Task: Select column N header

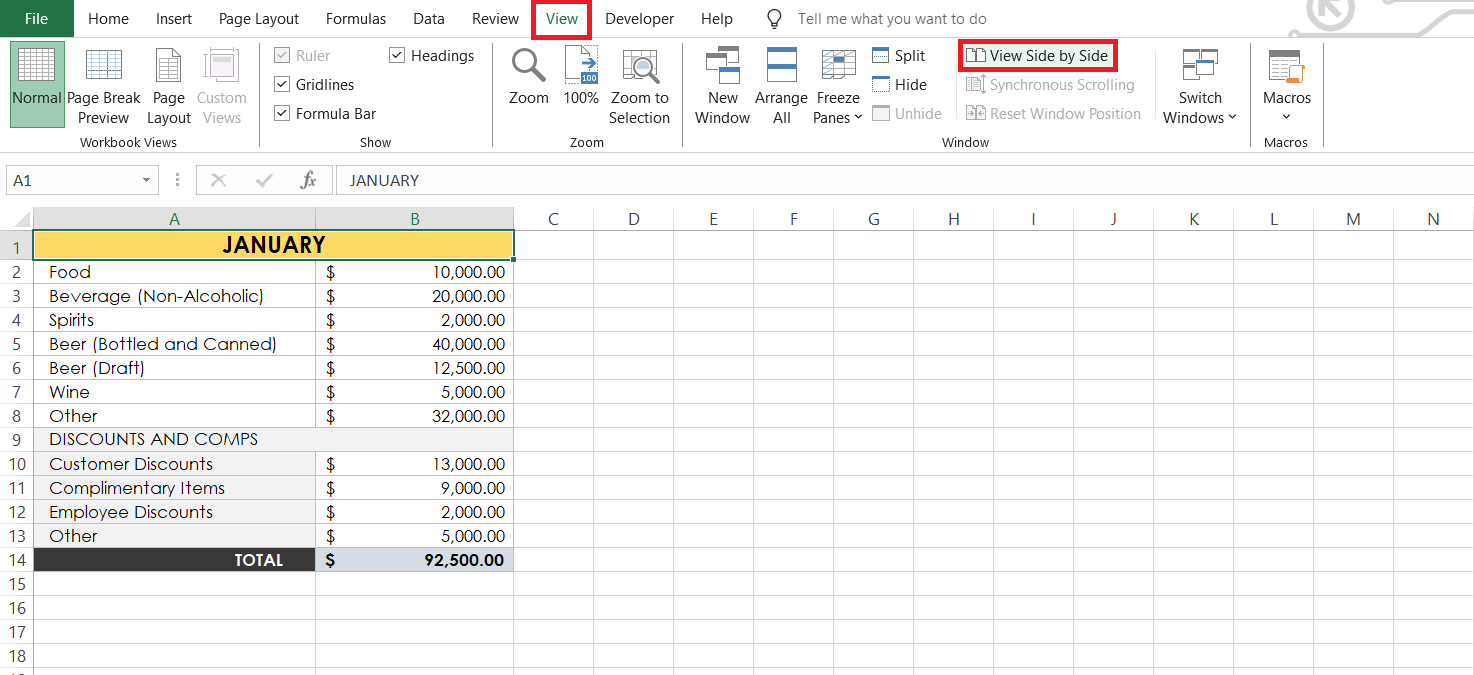Action: (1433, 219)
